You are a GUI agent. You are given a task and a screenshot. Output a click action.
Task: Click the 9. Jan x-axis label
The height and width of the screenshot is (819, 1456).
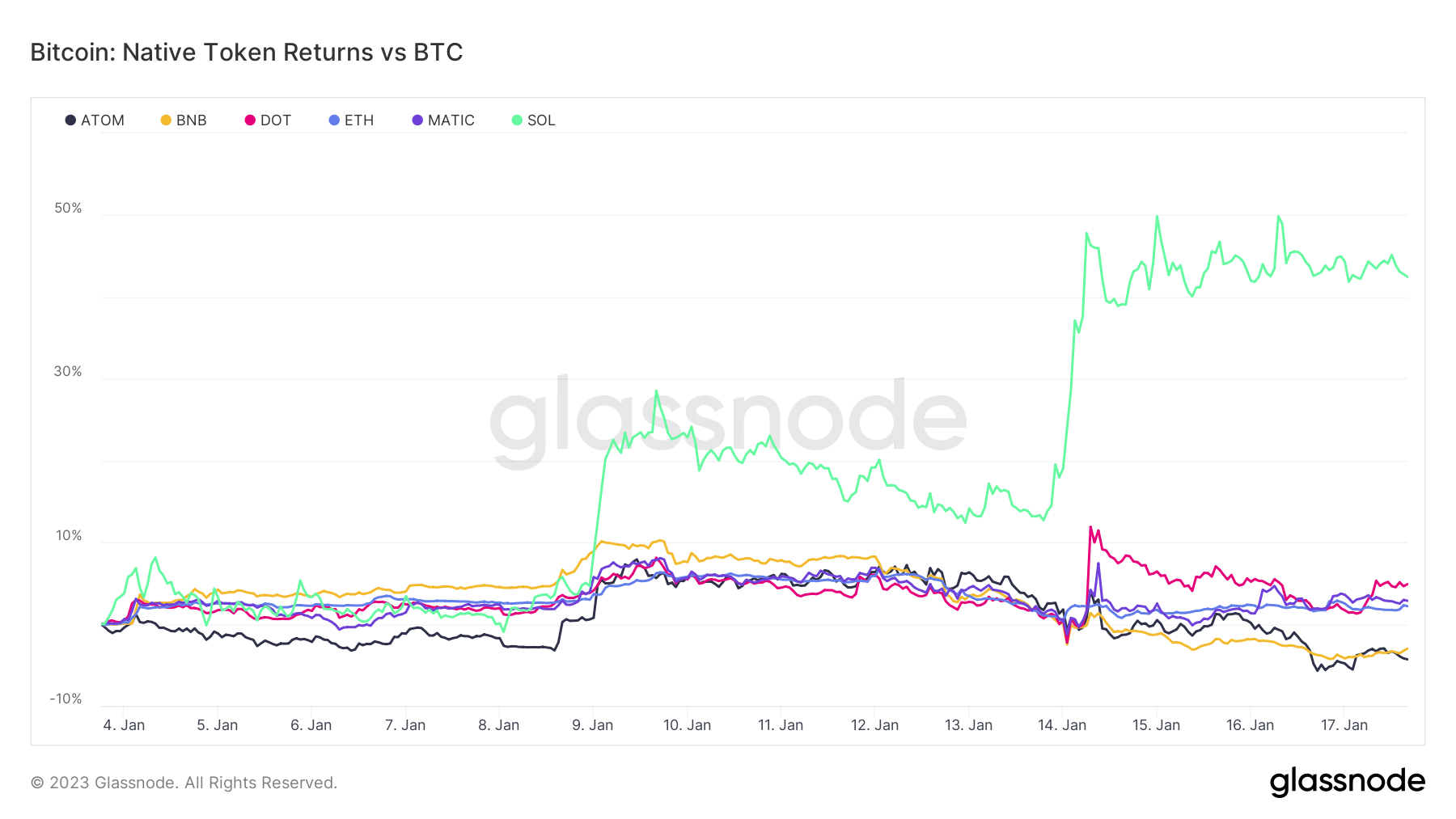592,725
